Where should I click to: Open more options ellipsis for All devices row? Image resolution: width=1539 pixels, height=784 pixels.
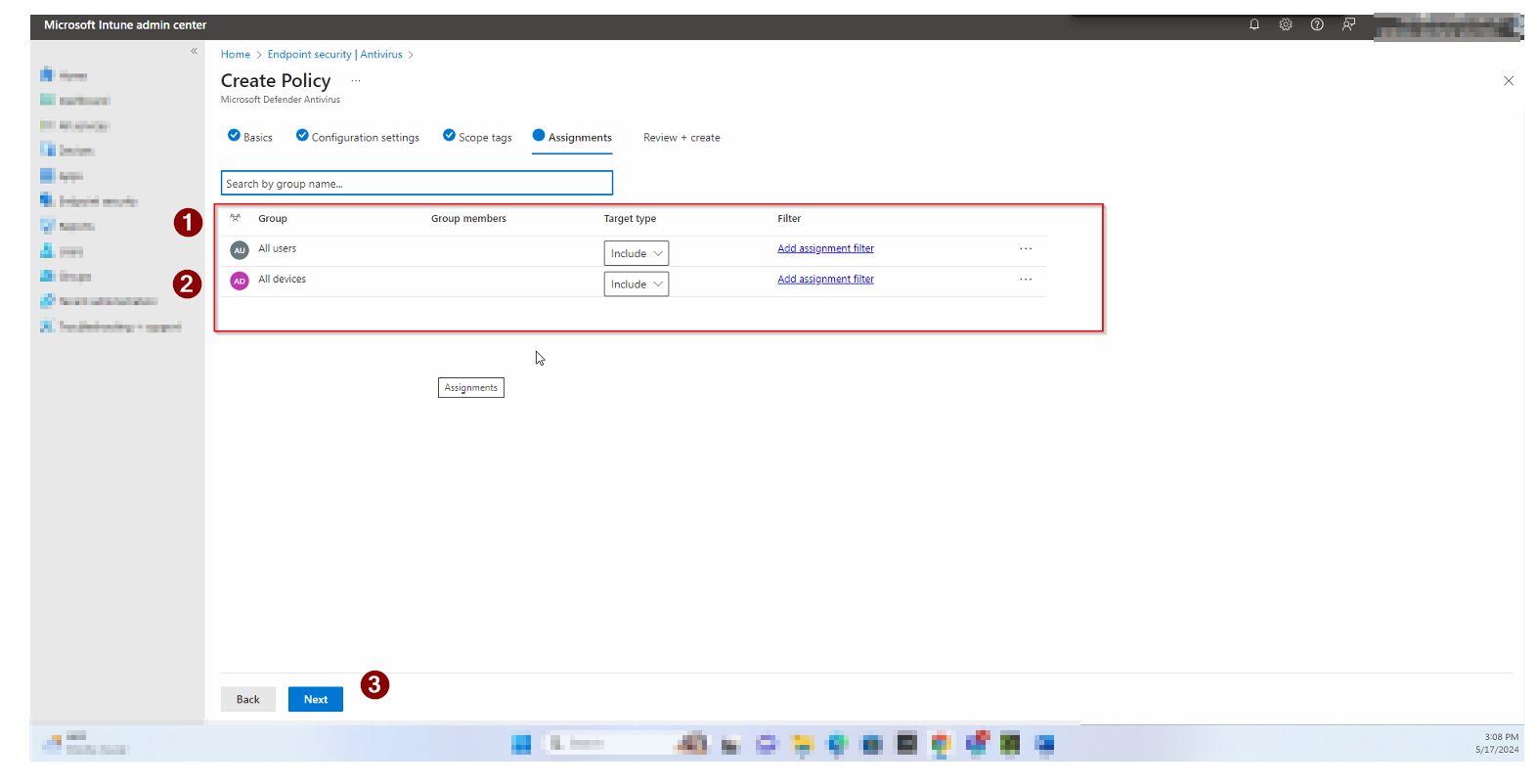[x=1026, y=280]
